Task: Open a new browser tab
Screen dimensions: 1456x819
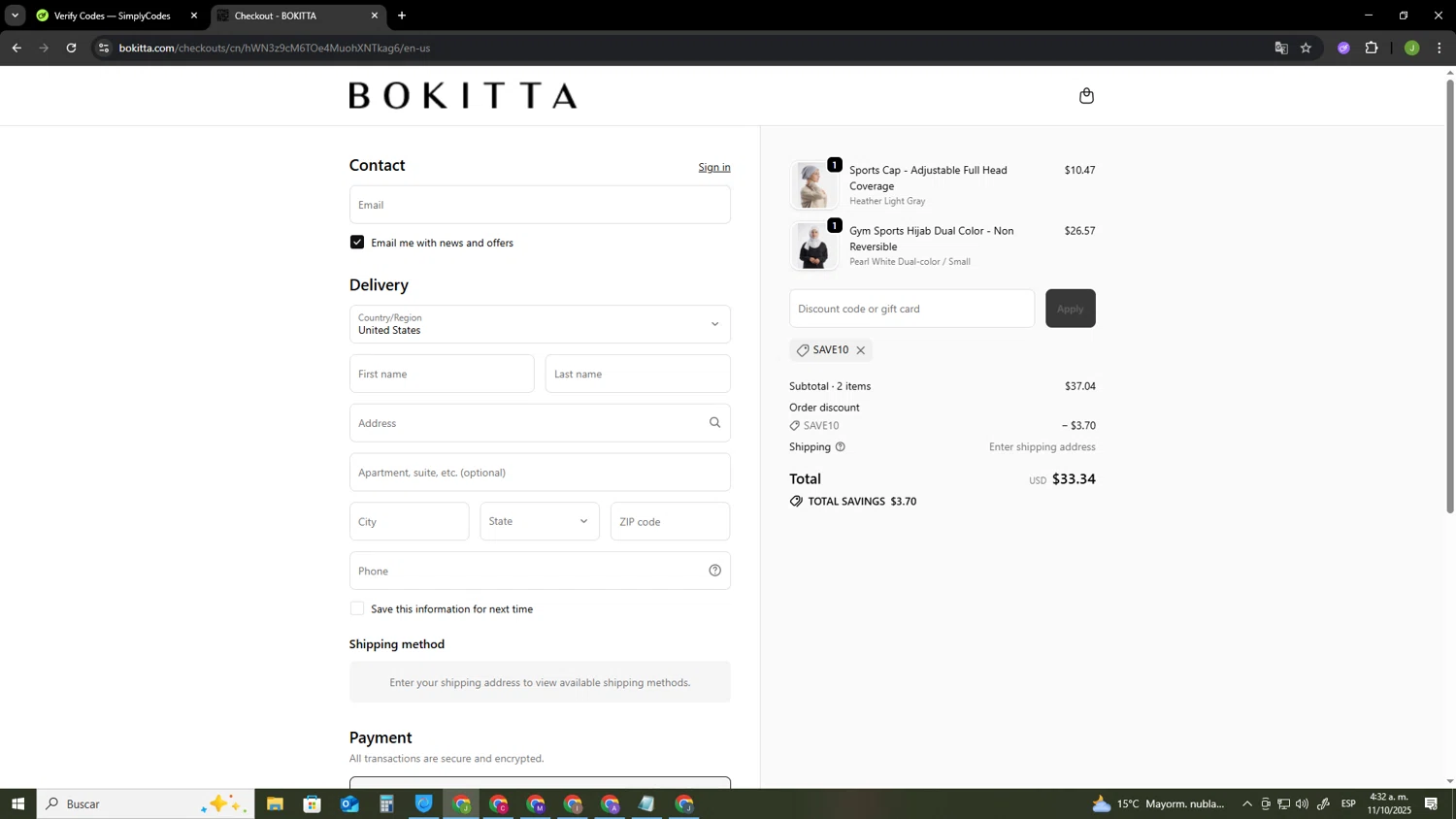Action: point(402,16)
